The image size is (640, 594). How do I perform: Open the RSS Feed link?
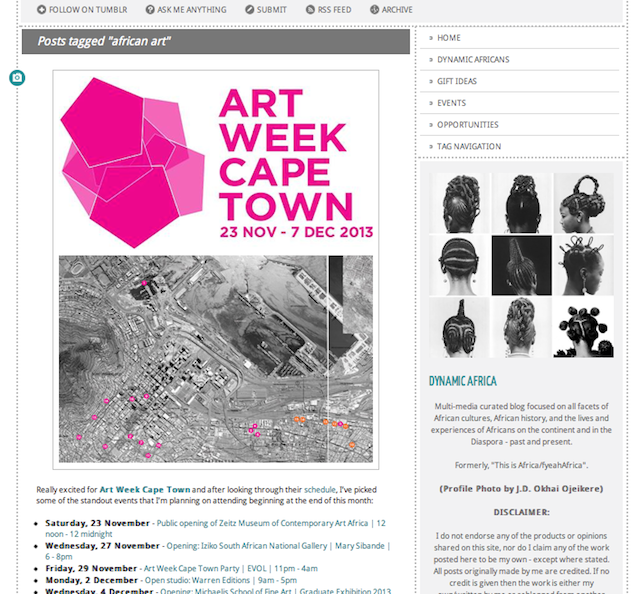(x=334, y=9)
